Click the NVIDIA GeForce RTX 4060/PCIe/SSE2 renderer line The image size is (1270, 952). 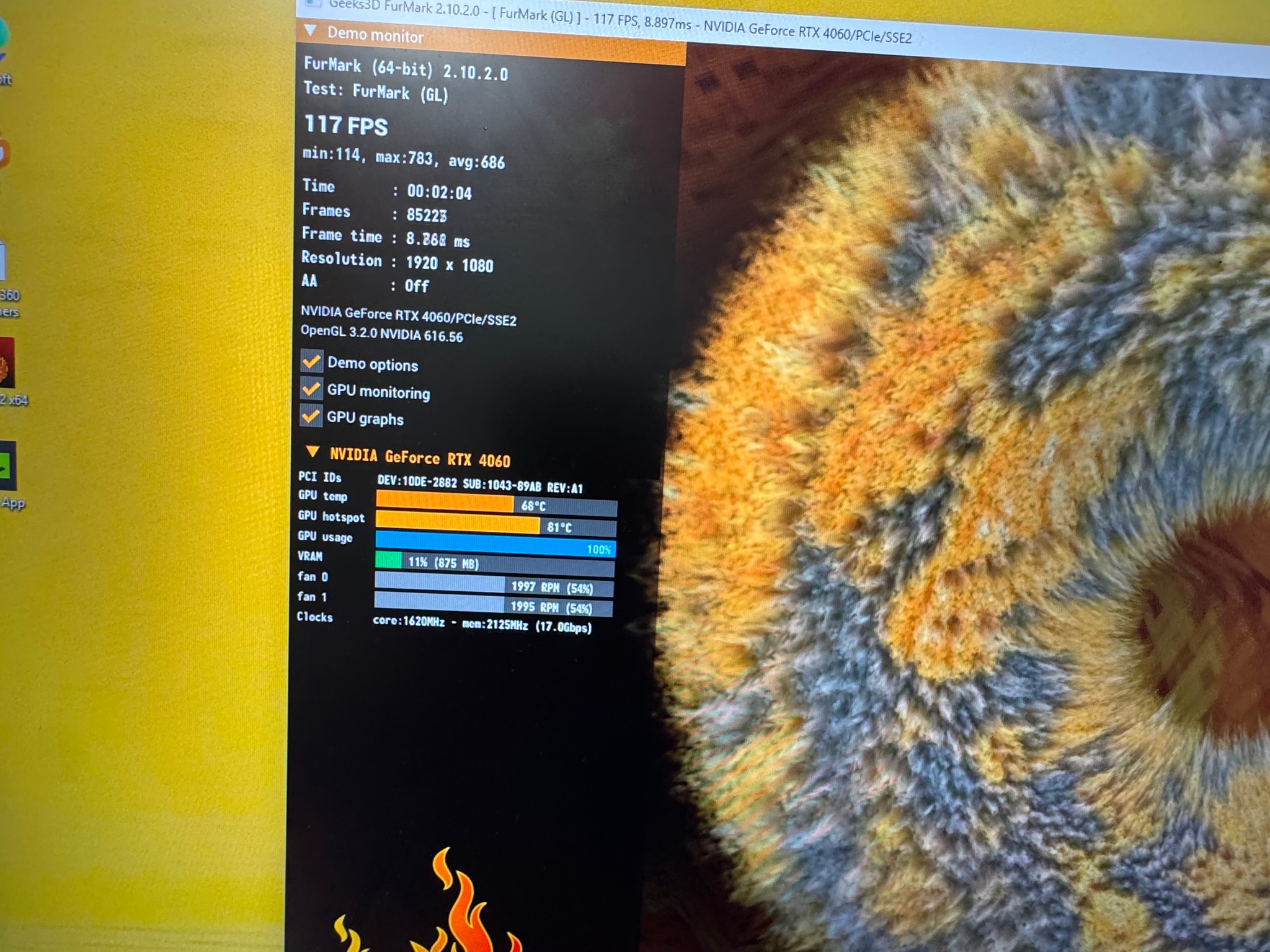coord(409,316)
